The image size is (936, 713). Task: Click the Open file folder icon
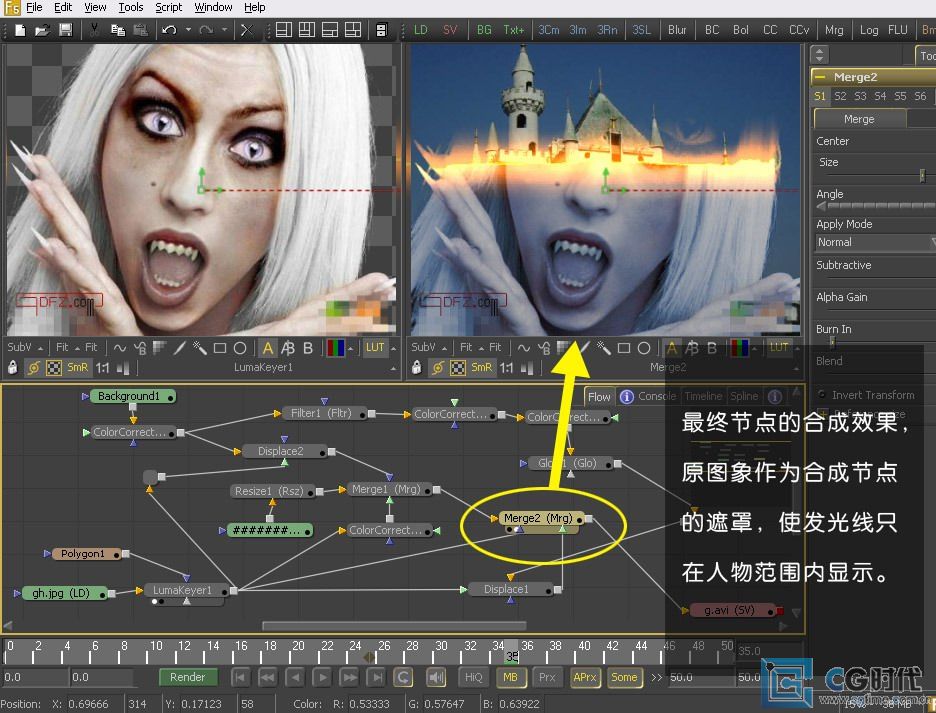coord(42,30)
